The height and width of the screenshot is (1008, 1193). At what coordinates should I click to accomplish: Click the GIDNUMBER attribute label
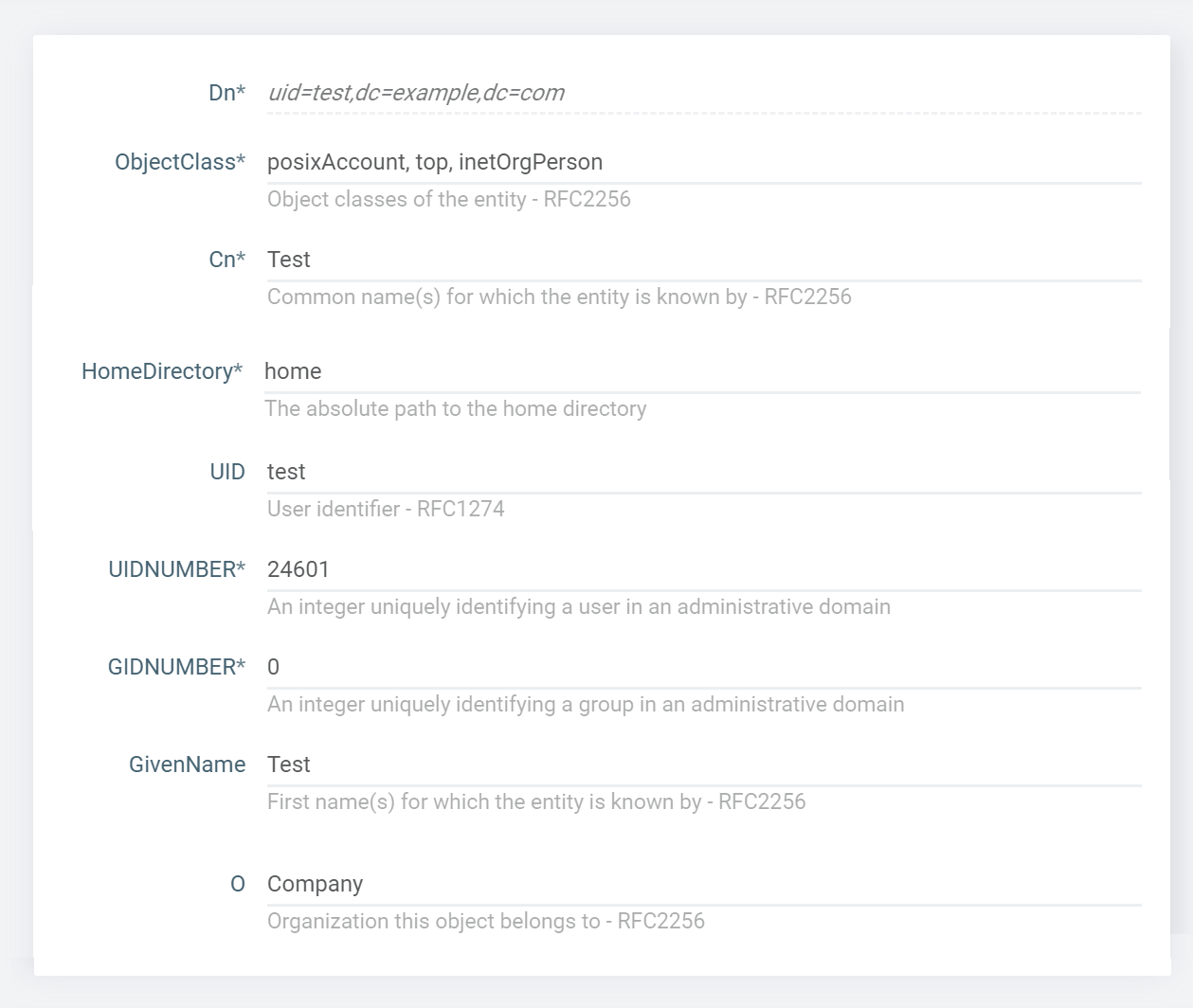pos(176,667)
